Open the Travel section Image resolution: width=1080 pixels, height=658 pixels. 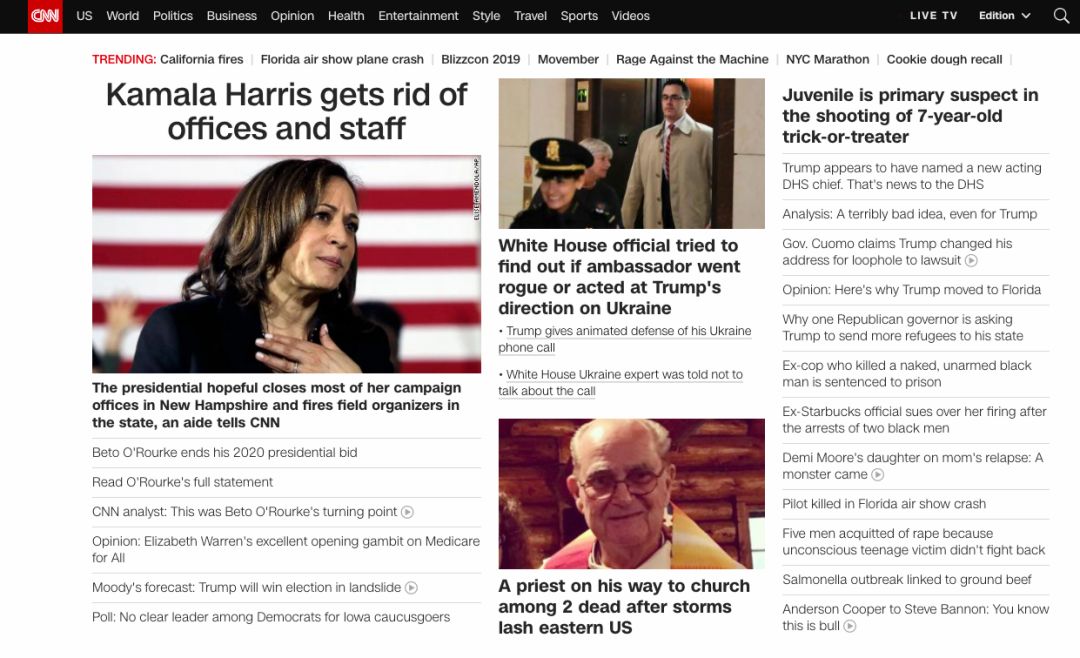(530, 15)
